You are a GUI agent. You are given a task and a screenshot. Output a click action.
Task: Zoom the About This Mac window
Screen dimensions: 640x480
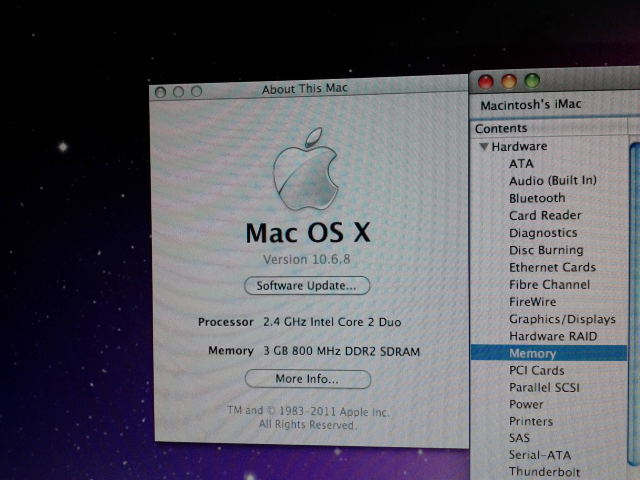[x=196, y=91]
